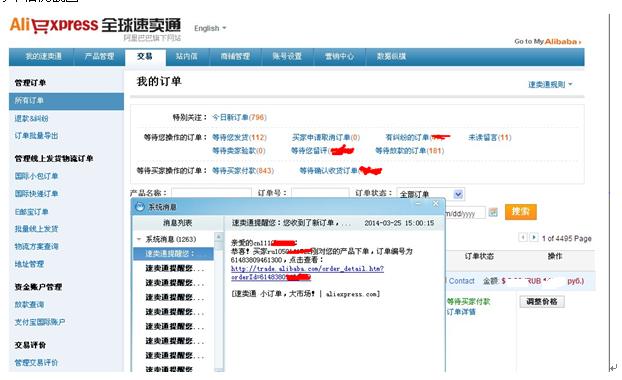The width and height of the screenshot is (622, 380).
Task: Go to next page arrow
Action: tap(534, 237)
